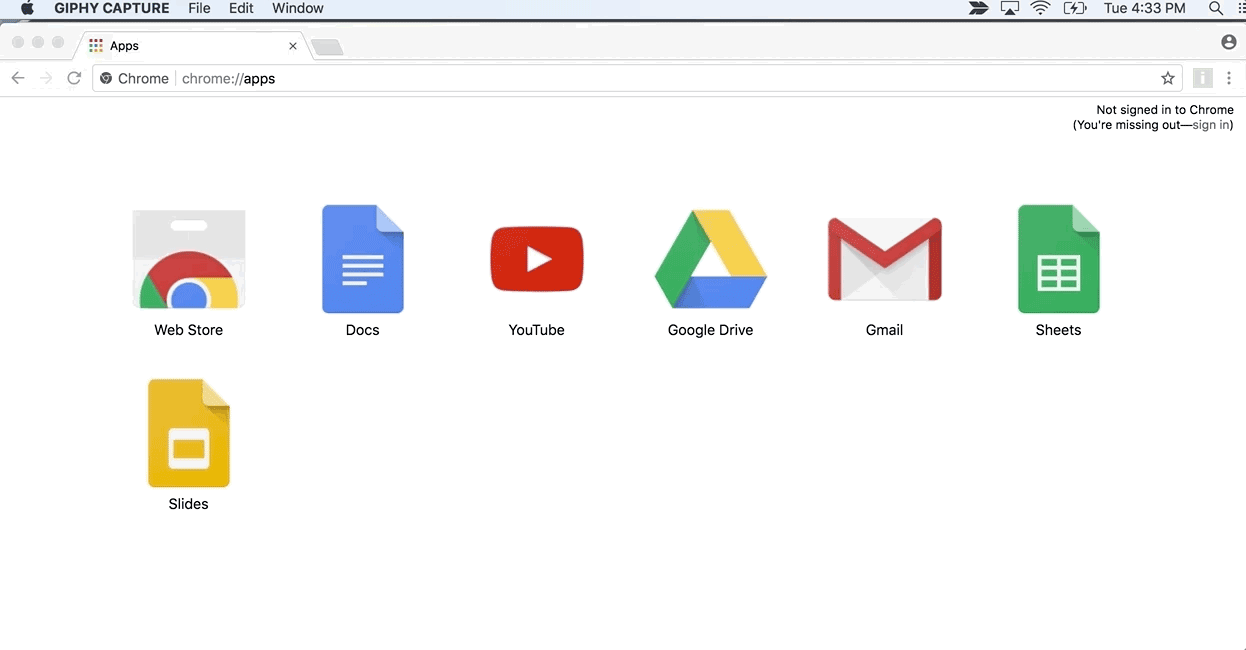This screenshot has width=1246, height=650.
Task: Click the Gmail label text
Action: pyautogui.click(x=885, y=330)
